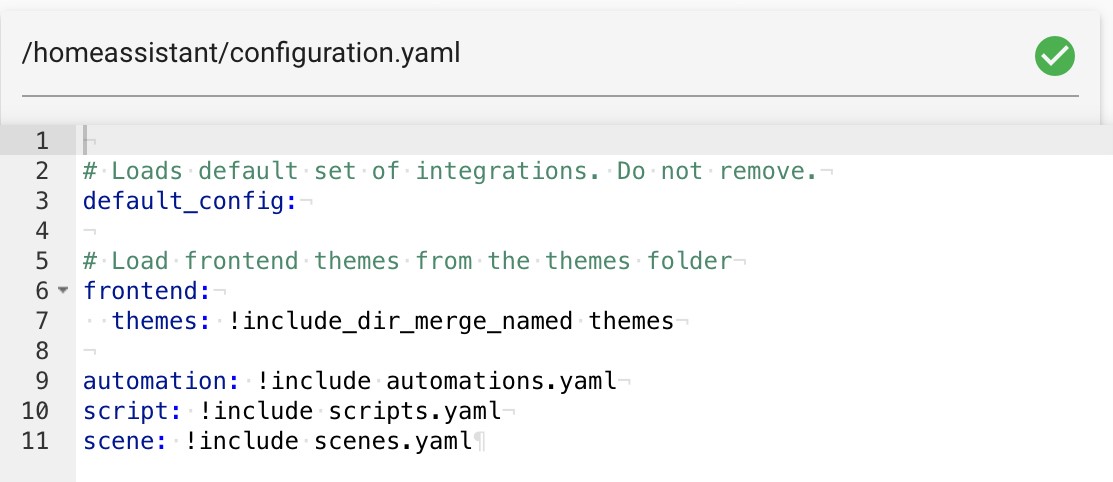Place cursor on the frontend: key

coord(147,290)
